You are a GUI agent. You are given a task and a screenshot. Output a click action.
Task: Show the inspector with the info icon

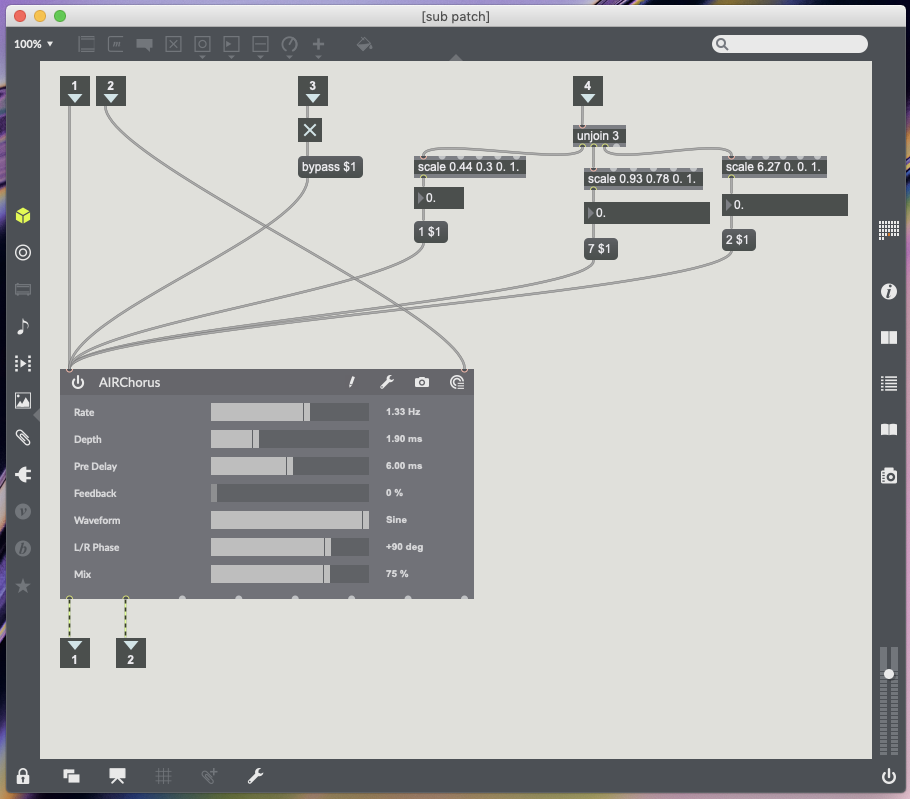(x=888, y=292)
